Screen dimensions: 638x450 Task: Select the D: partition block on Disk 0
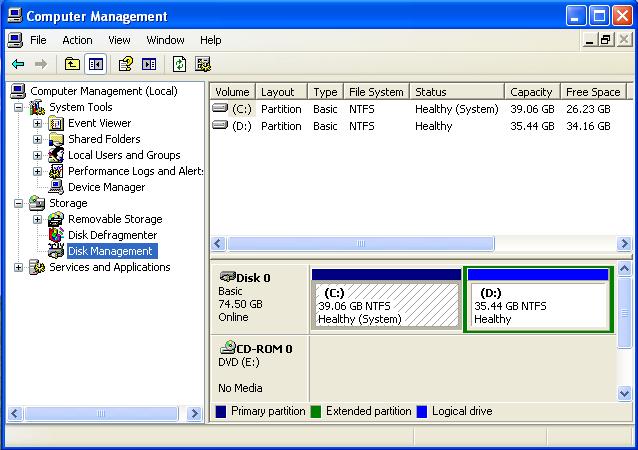click(538, 304)
